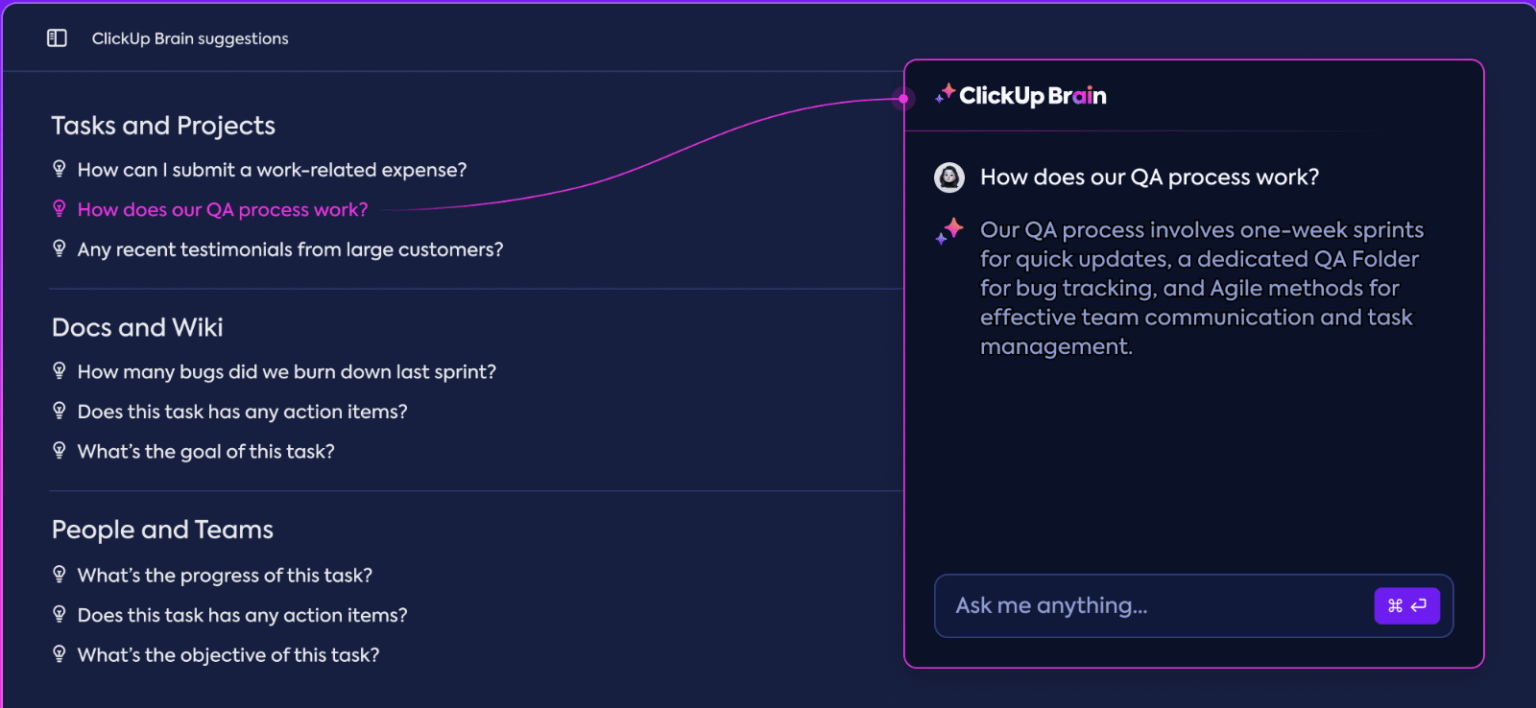Viewport: 1536px width, 708px height.
Task: Click the People and Teams section heading
Action: 162,530
